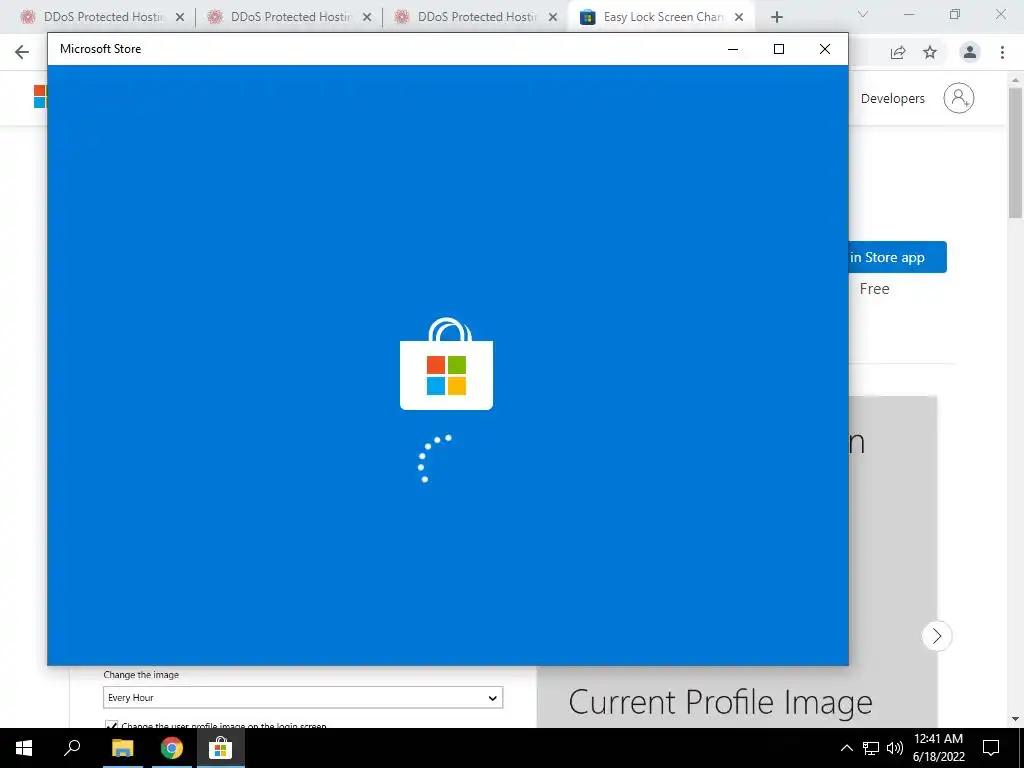1024x768 pixels.
Task: Open the Windows Start menu
Action: point(24,748)
